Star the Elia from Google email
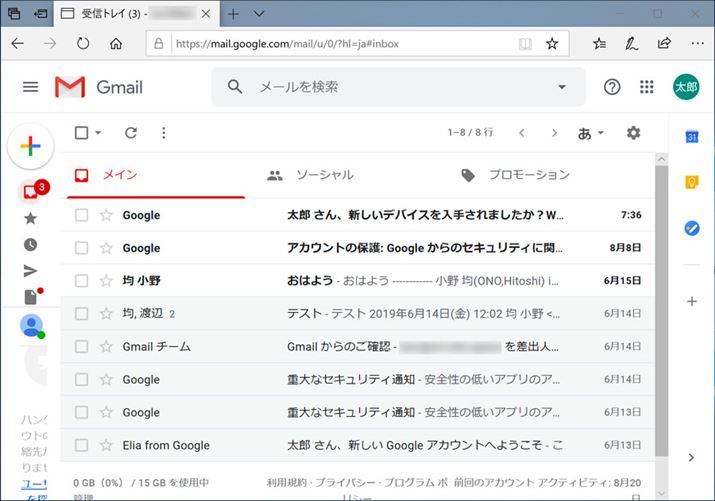This screenshot has height=501, width=715. [x=106, y=445]
